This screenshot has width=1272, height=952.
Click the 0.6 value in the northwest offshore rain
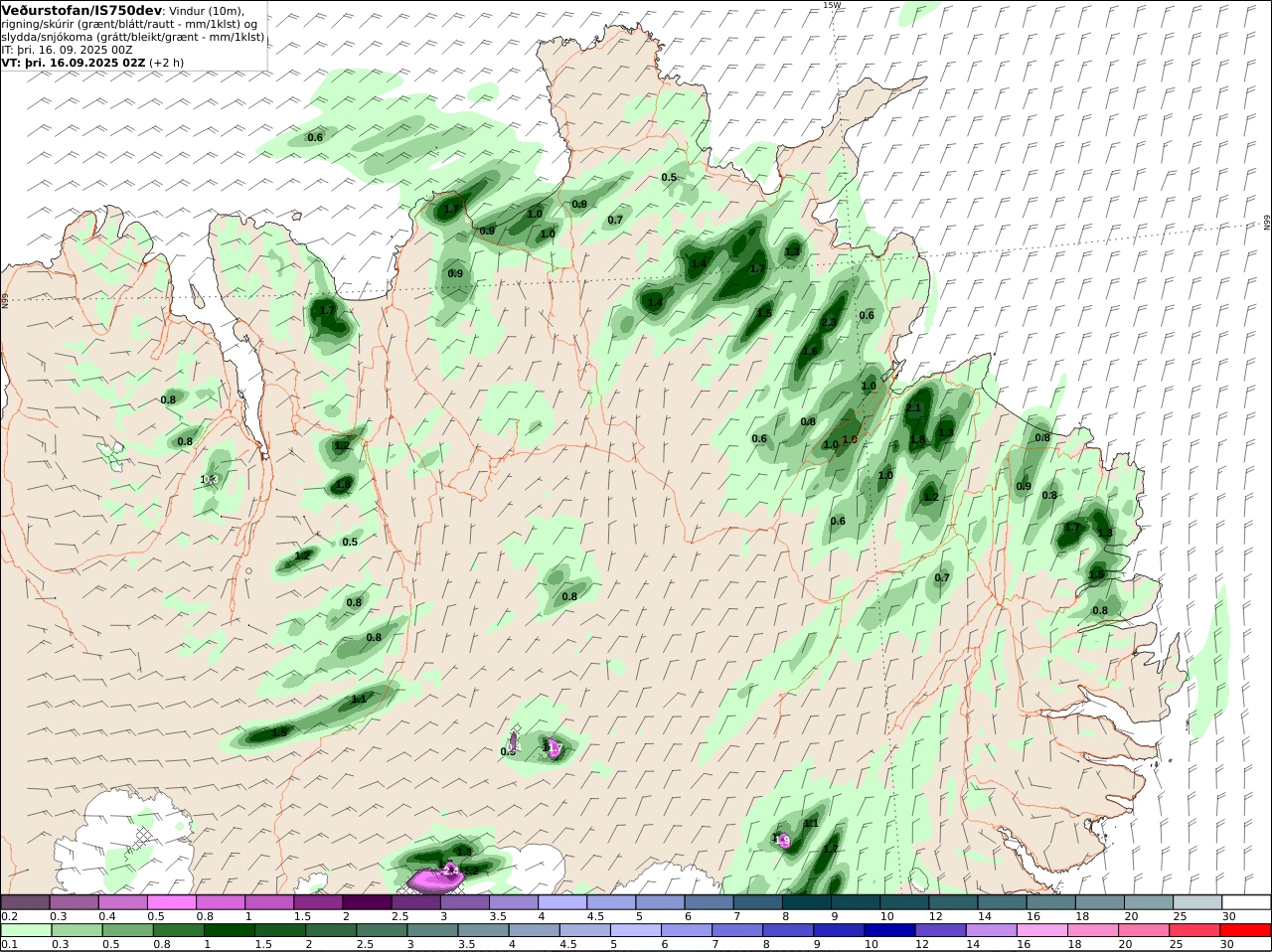click(x=315, y=137)
